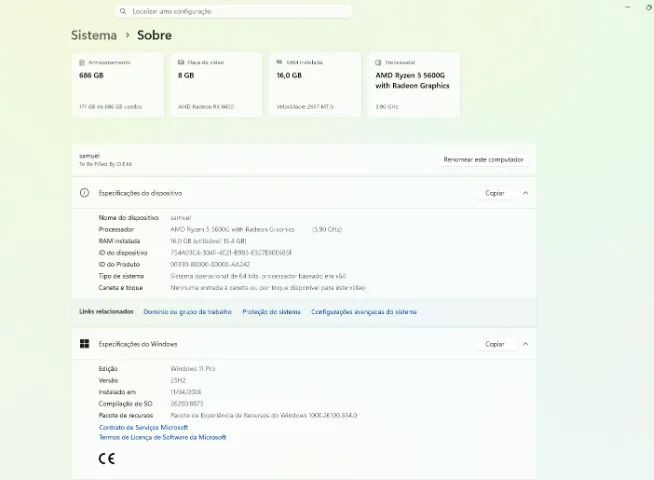Click the Renomear este computador button
This screenshot has height=480, width=654.
pos(483,159)
